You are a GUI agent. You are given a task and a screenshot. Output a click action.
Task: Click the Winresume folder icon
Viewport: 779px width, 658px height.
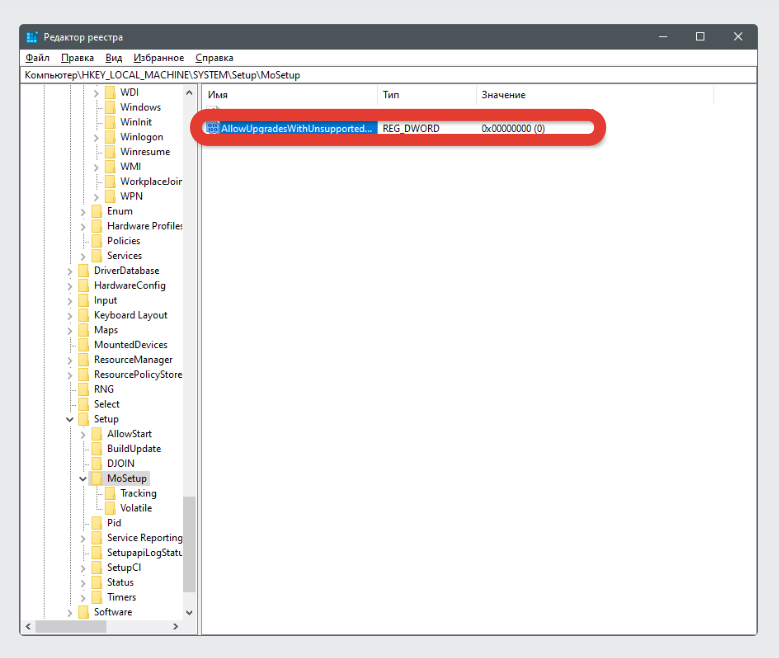click(x=110, y=152)
